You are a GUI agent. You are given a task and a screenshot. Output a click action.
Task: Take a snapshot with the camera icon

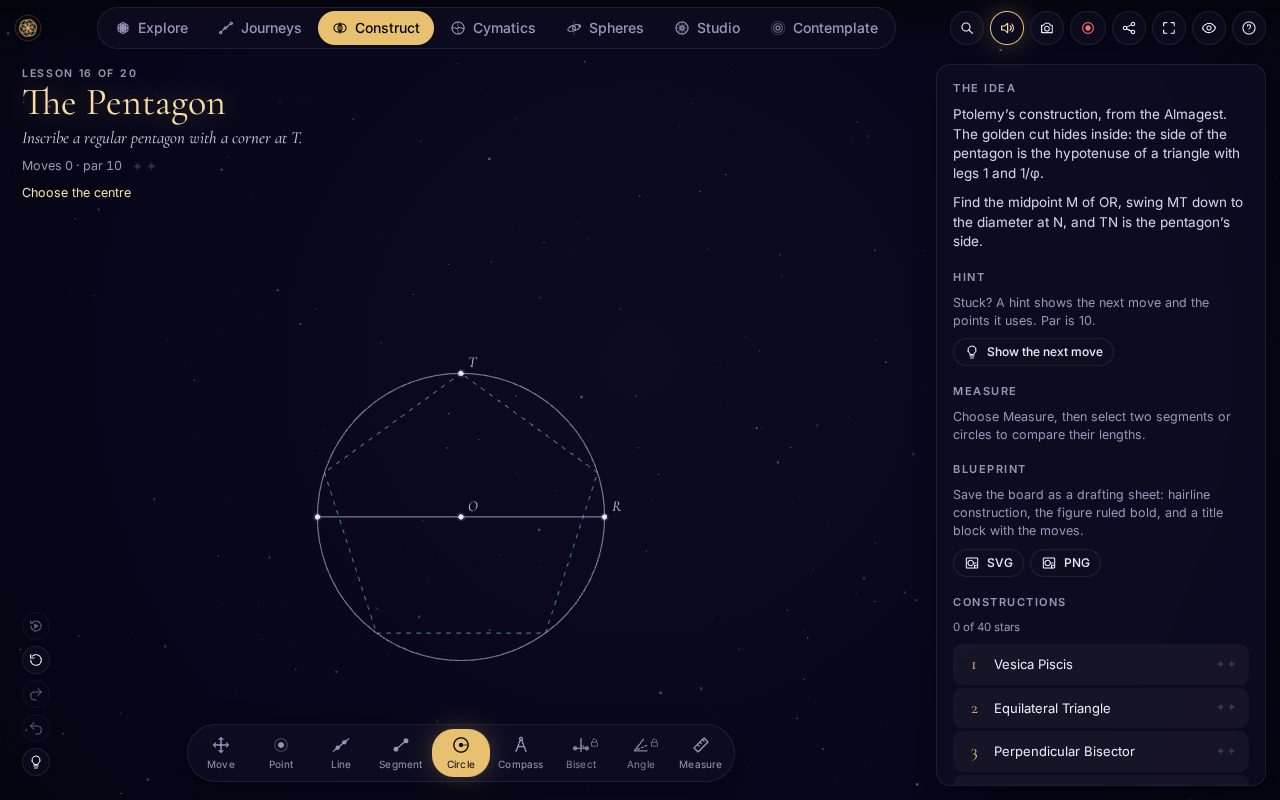[1047, 28]
